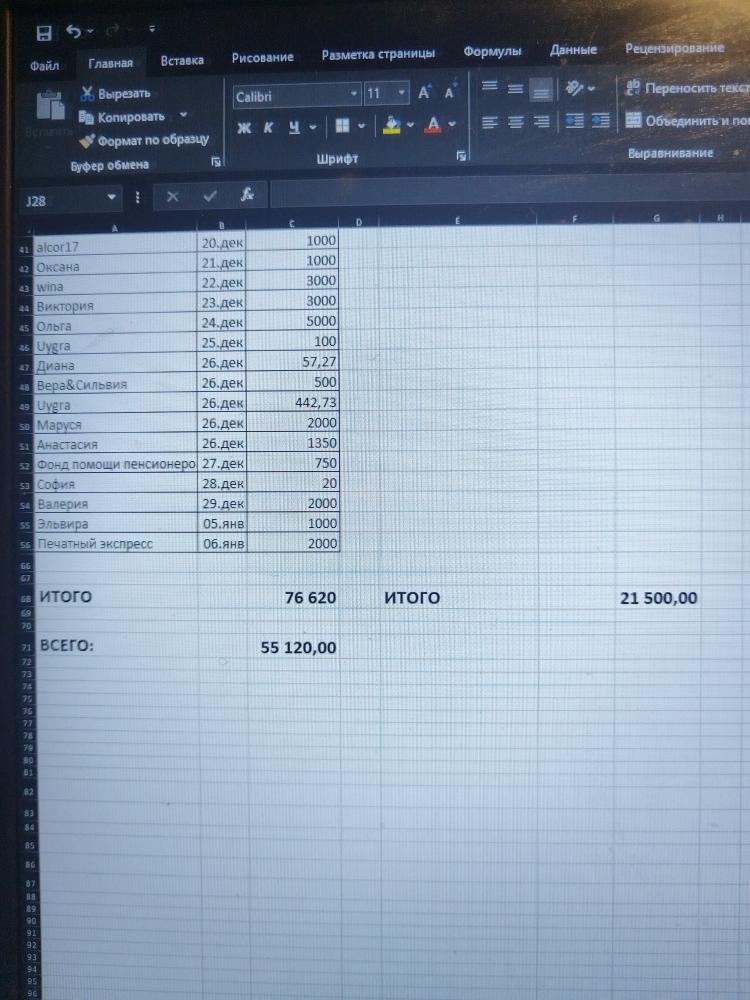Image resolution: width=750 pixels, height=1000 pixels.
Task: Click the Undo arrow icon
Action: pos(74,32)
